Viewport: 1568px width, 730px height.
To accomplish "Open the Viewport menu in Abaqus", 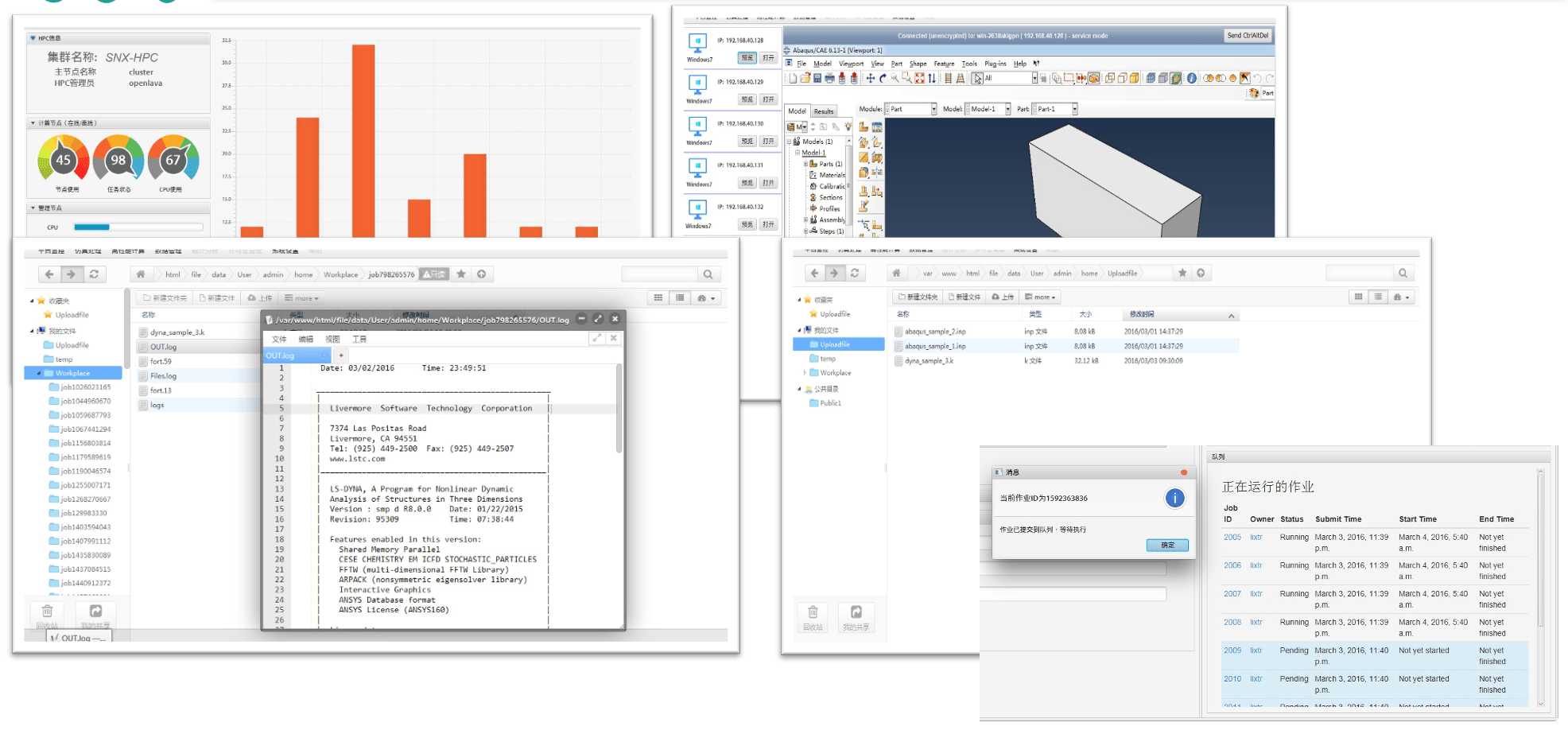I will pos(851,64).
